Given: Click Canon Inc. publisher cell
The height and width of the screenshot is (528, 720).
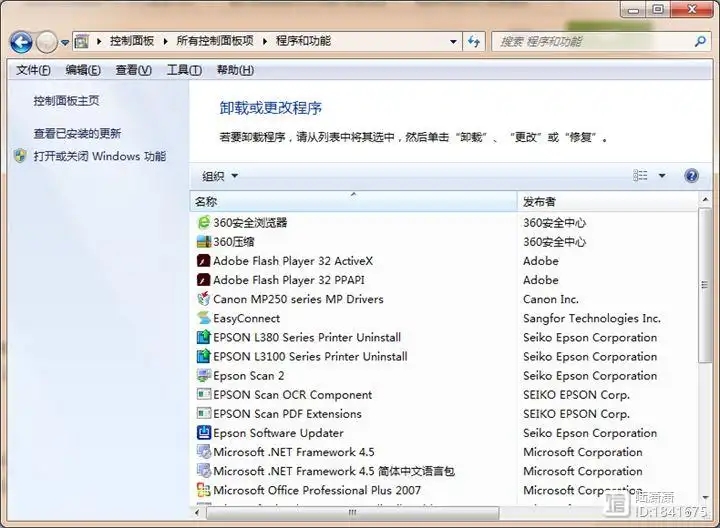Looking at the screenshot, I should [x=551, y=299].
